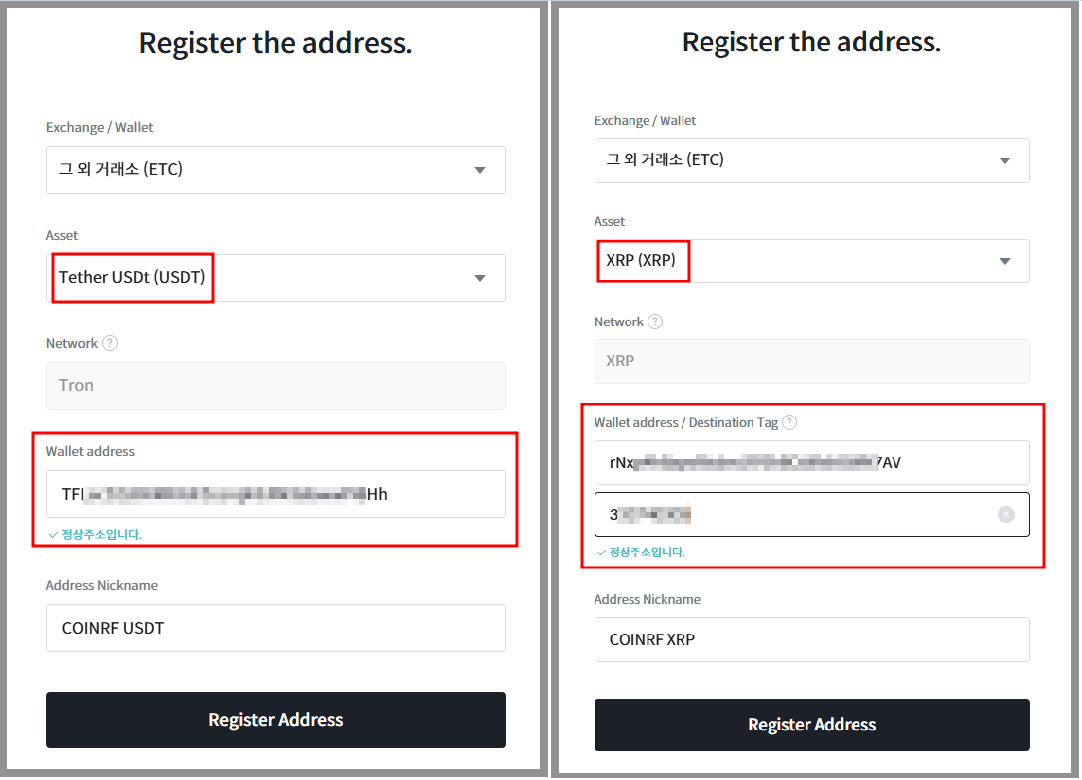The width and height of the screenshot is (1082, 780).
Task: Click the Destination Tag input starting with 3
Action: (x=800, y=514)
